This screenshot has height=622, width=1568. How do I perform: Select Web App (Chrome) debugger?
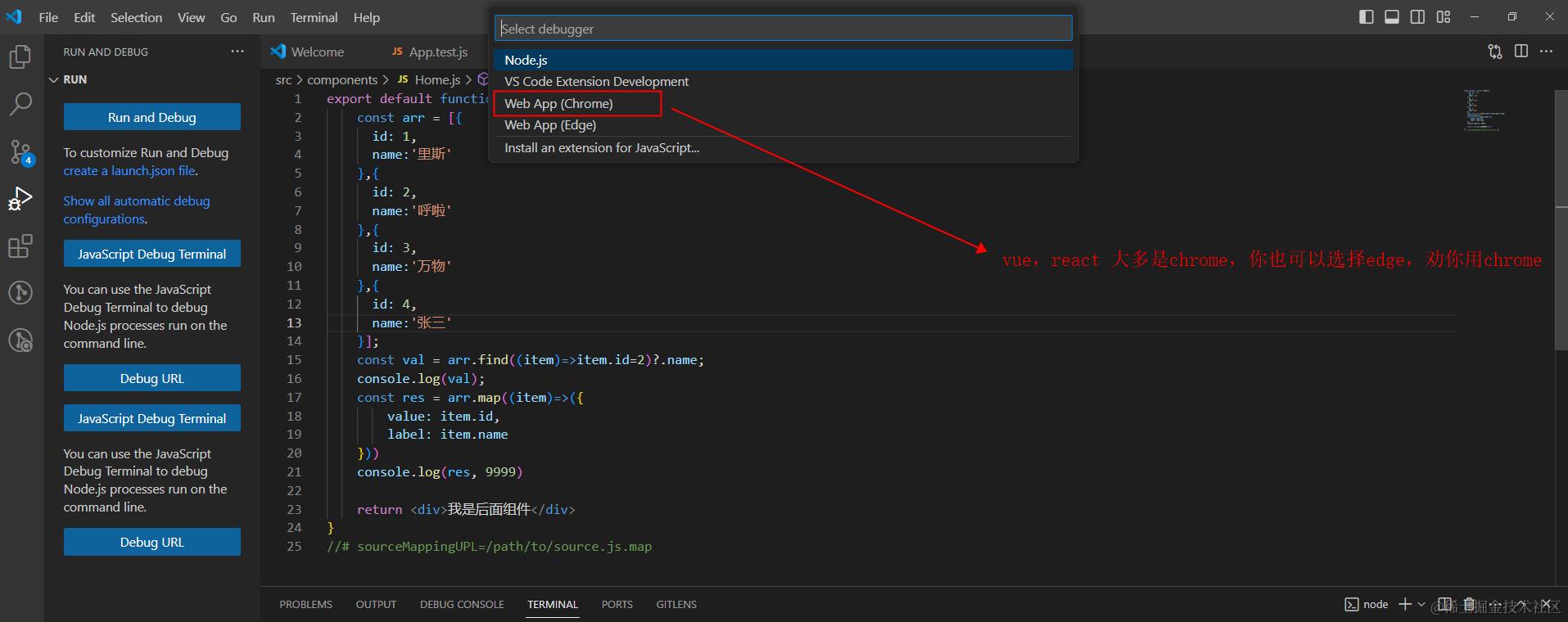point(784,103)
